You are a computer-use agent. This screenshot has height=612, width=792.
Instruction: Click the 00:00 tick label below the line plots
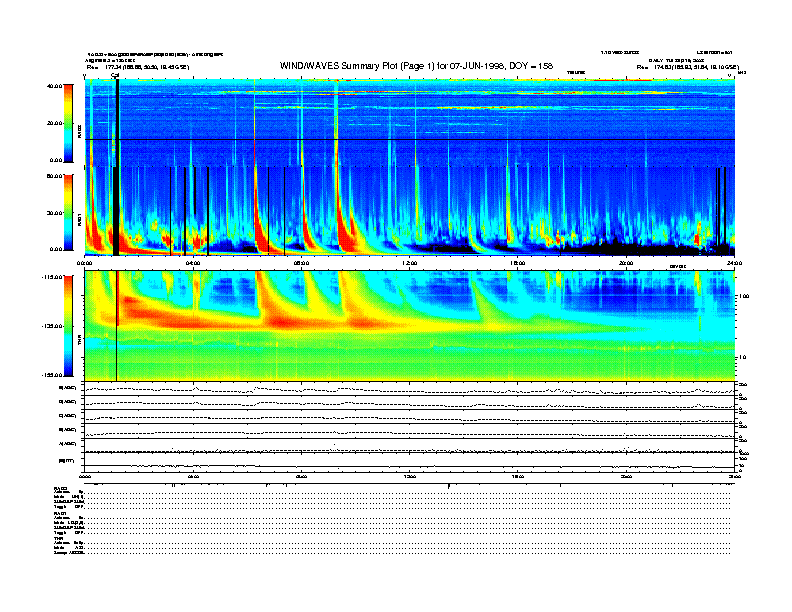pos(85,476)
